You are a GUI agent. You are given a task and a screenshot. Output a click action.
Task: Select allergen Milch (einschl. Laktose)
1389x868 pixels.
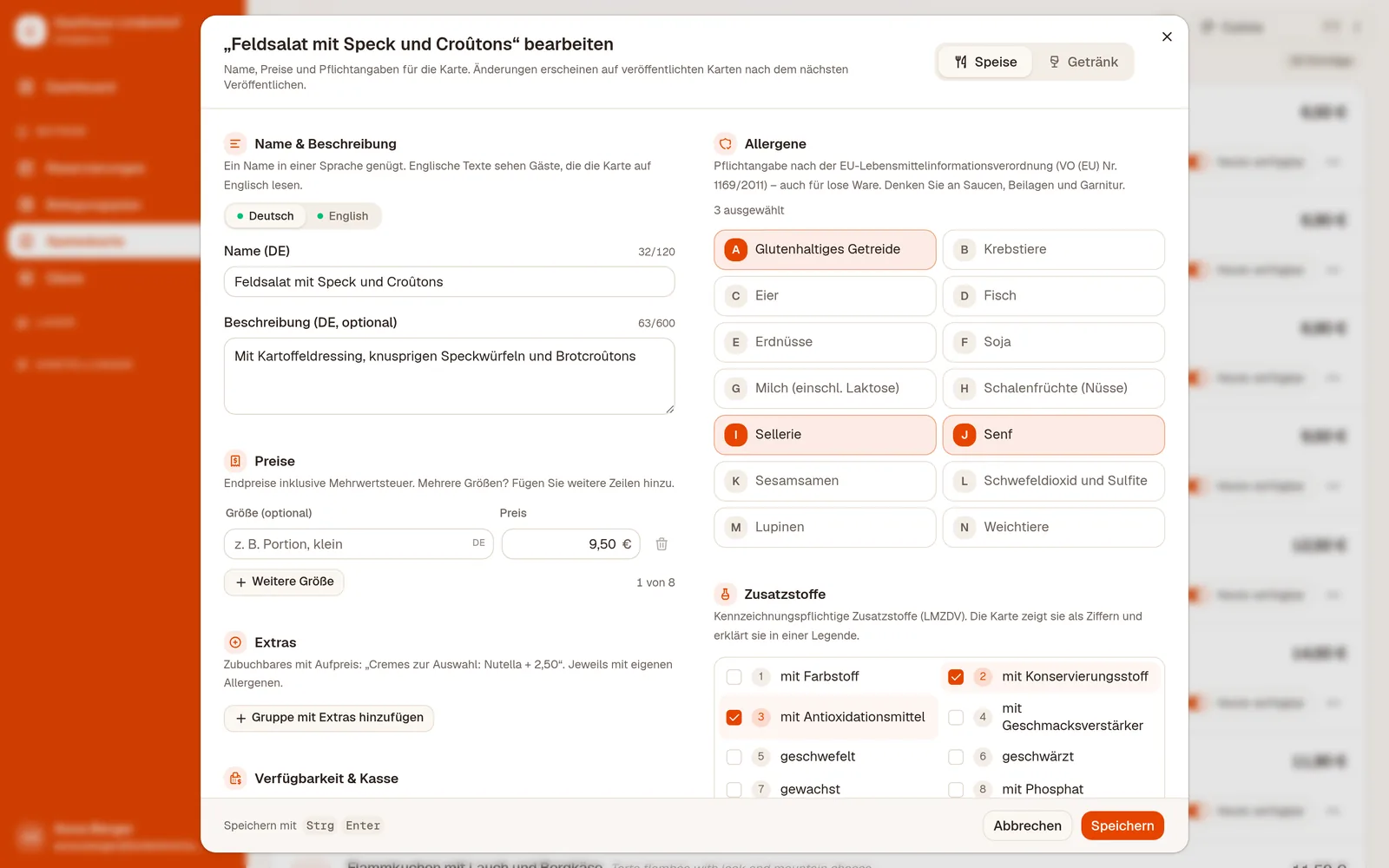(x=825, y=389)
